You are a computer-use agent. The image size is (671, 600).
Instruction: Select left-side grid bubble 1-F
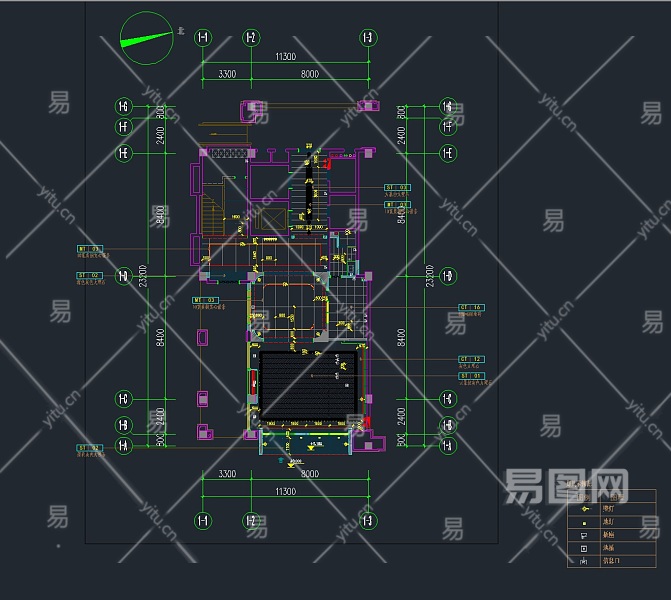coord(124,127)
